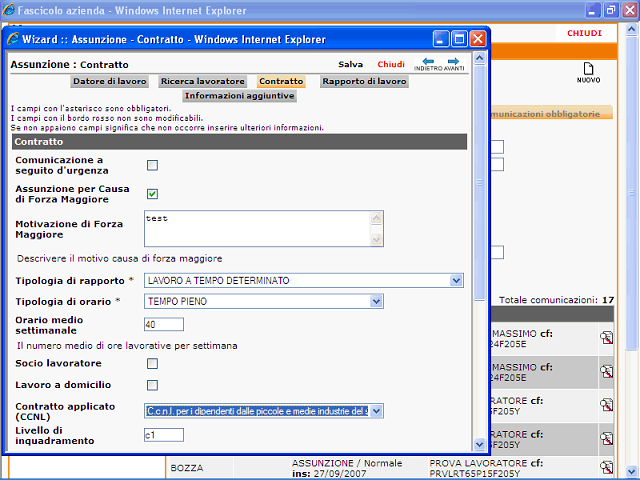Go back with the INDIETRO arrow

[x=428, y=64]
